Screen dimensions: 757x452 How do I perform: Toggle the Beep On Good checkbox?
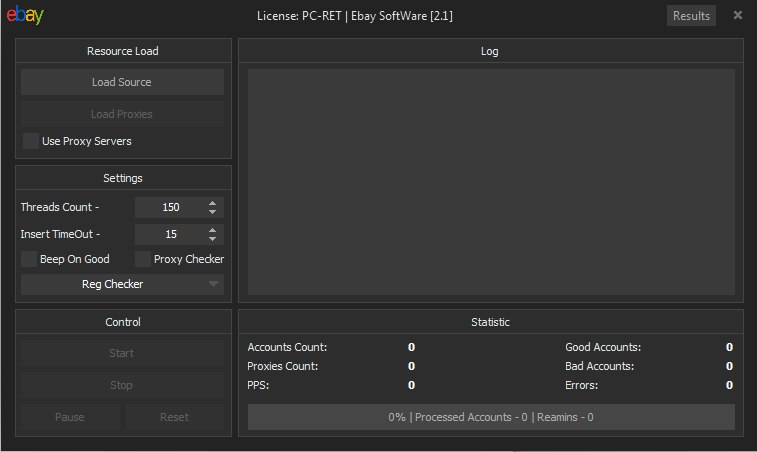point(29,259)
